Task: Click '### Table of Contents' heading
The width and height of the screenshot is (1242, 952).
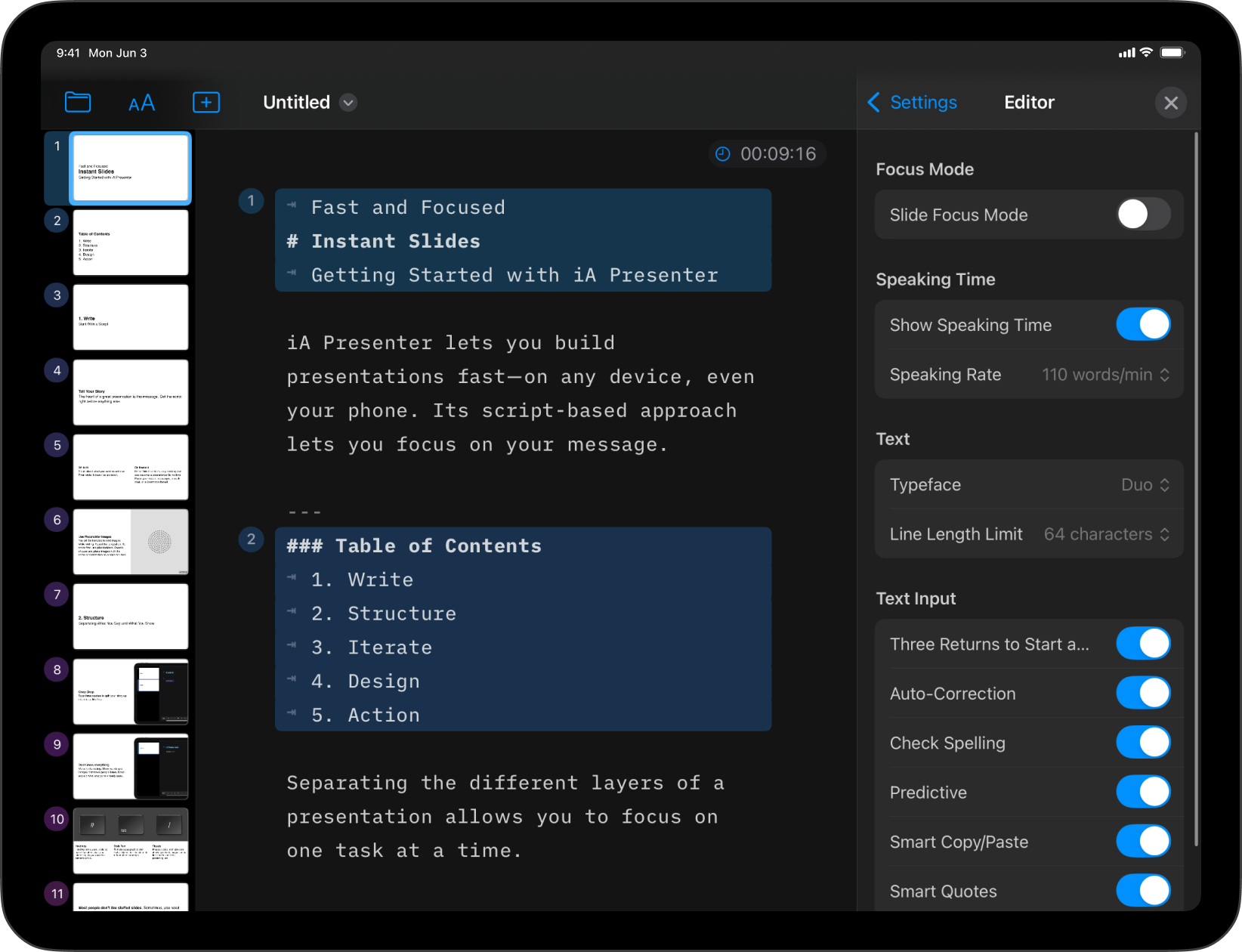Action: tap(414, 546)
